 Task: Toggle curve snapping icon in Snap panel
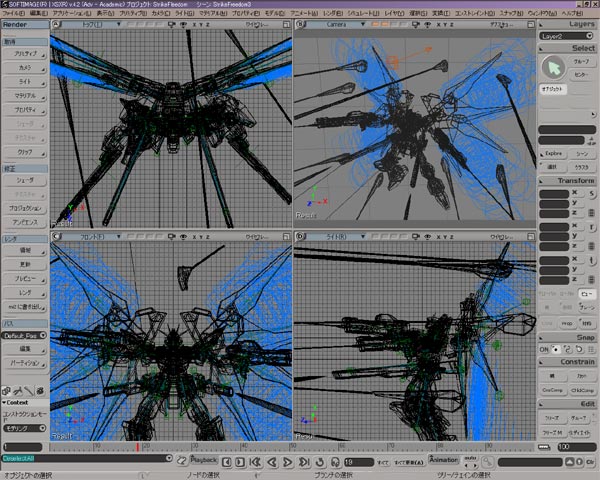click(x=567, y=349)
